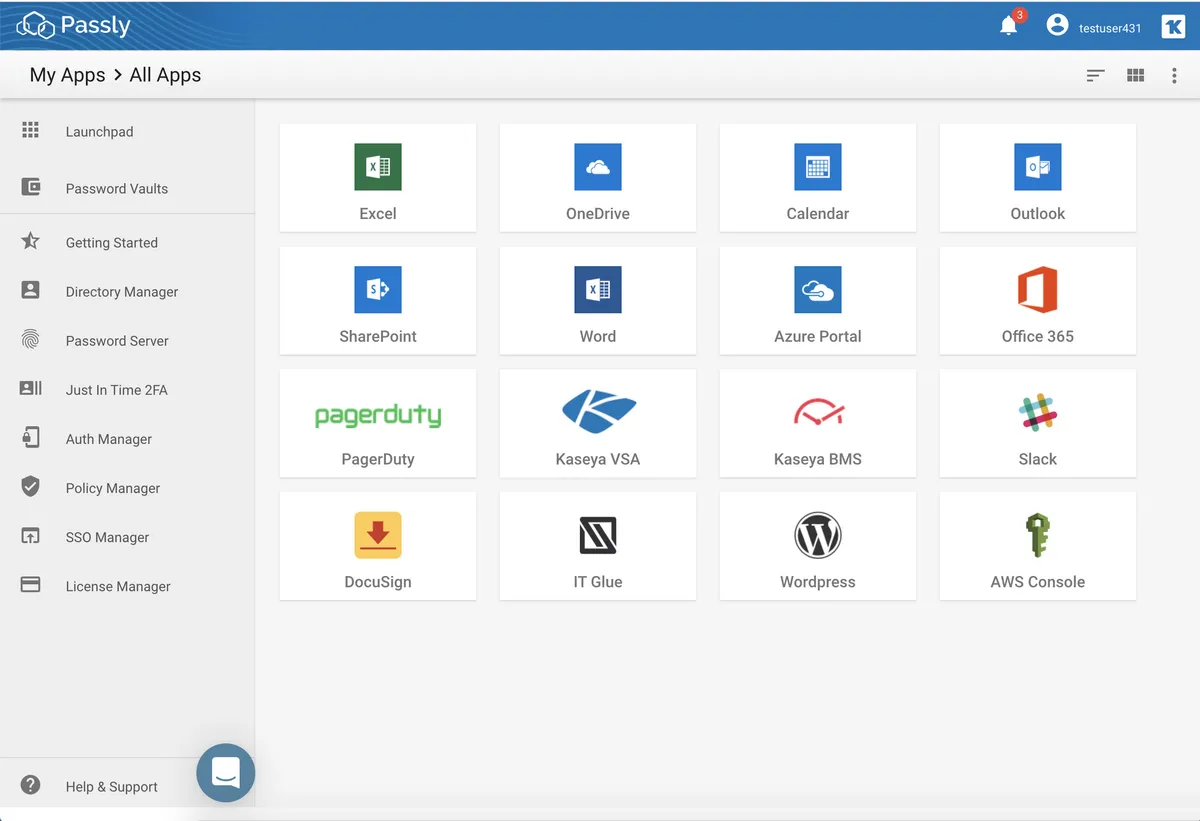1200x821 pixels.
Task: Launch the Kaseya VSA icon
Action: click(x=598, y=412)
